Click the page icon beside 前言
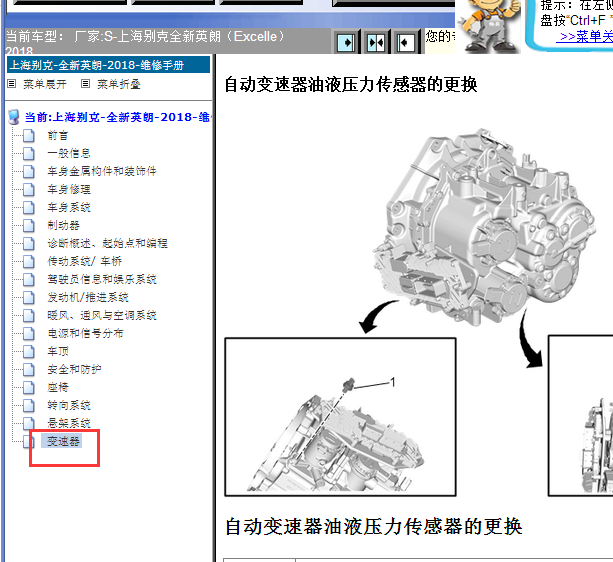This screenshot has width=613, height=562. [29, 136]
